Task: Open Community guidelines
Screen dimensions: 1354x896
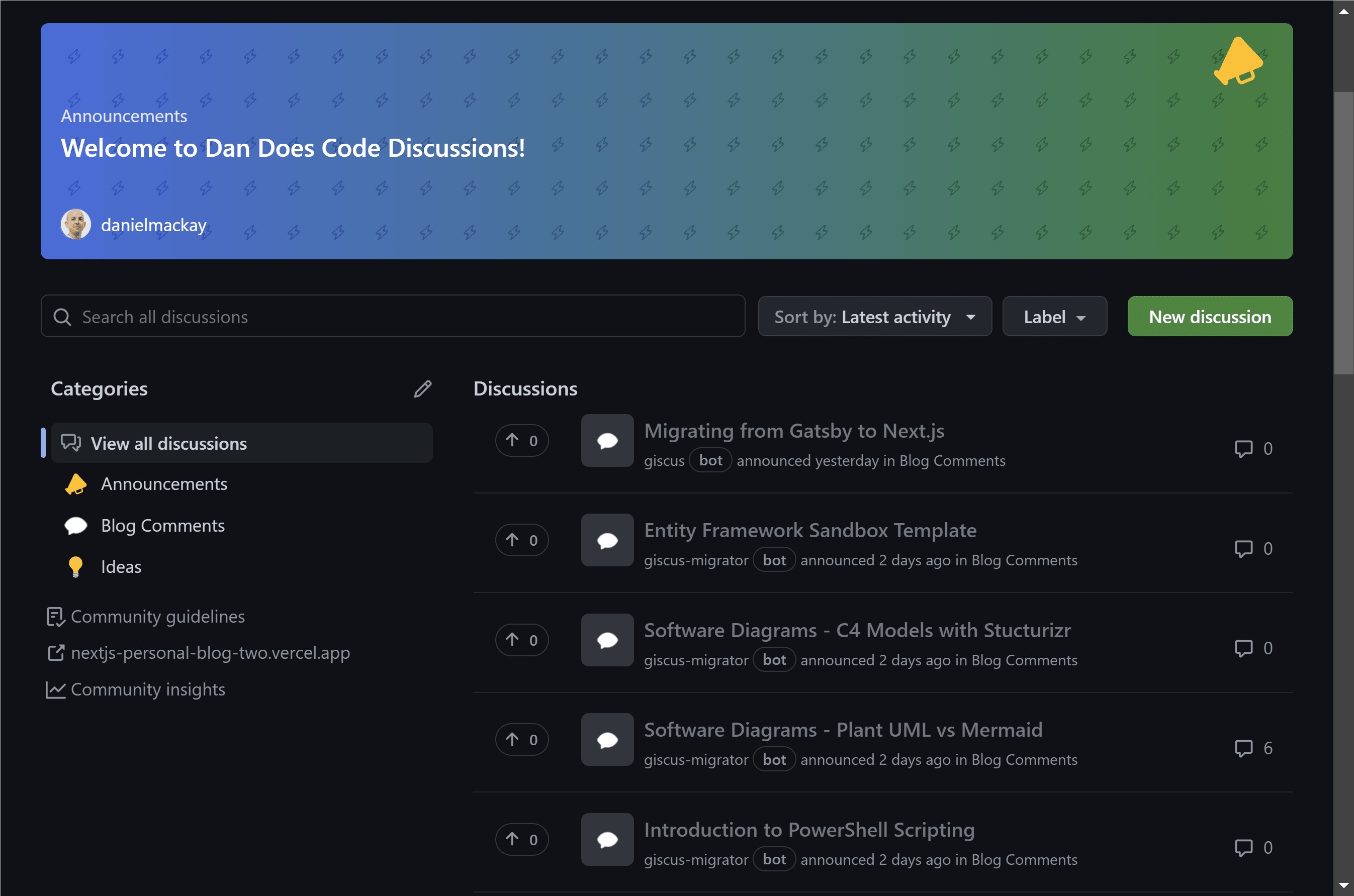Action: 158,617
